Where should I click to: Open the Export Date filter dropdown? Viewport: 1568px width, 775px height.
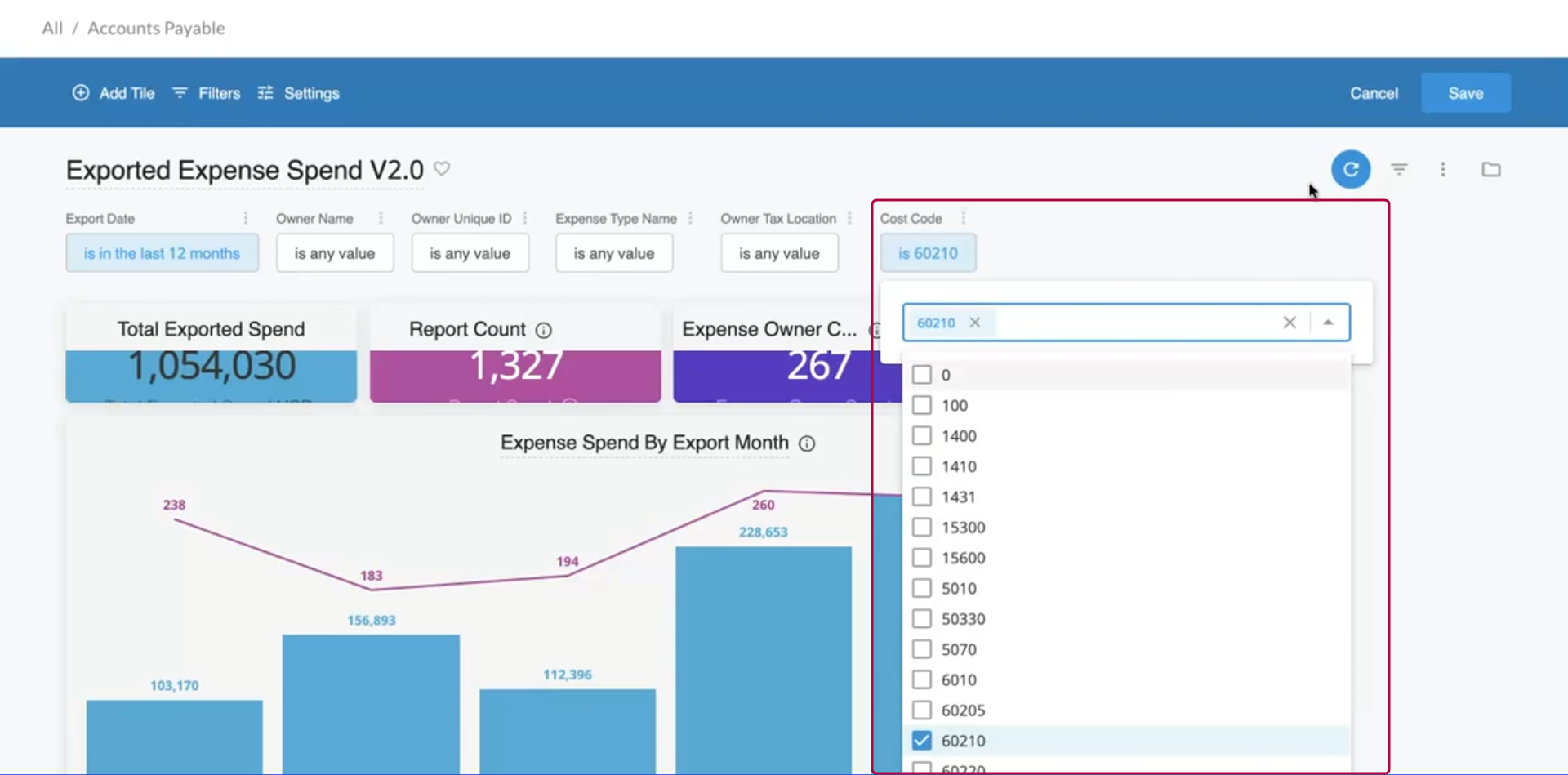pos(162,253)
